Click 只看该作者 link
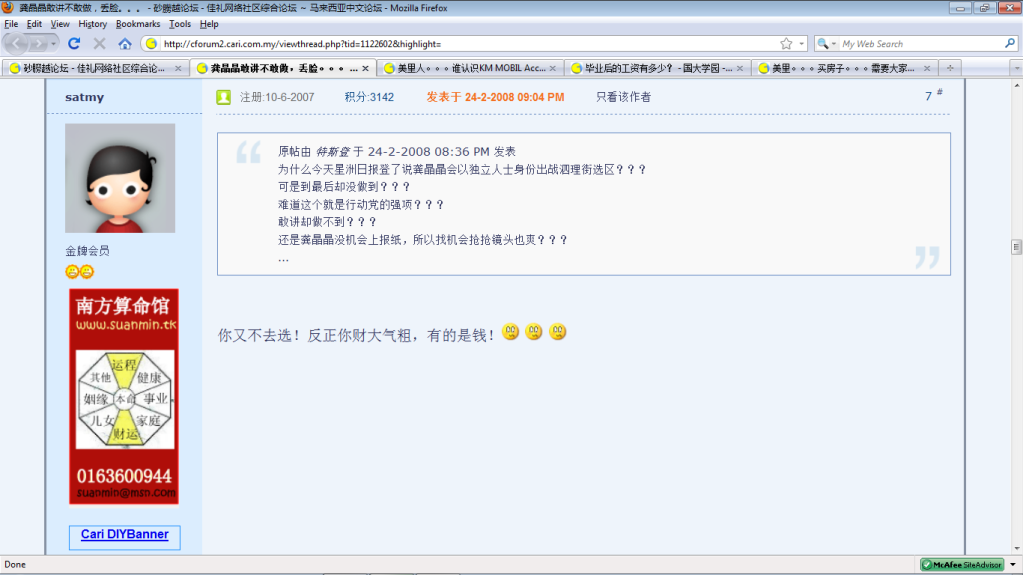1023x575 pixels. coord(623,97)
